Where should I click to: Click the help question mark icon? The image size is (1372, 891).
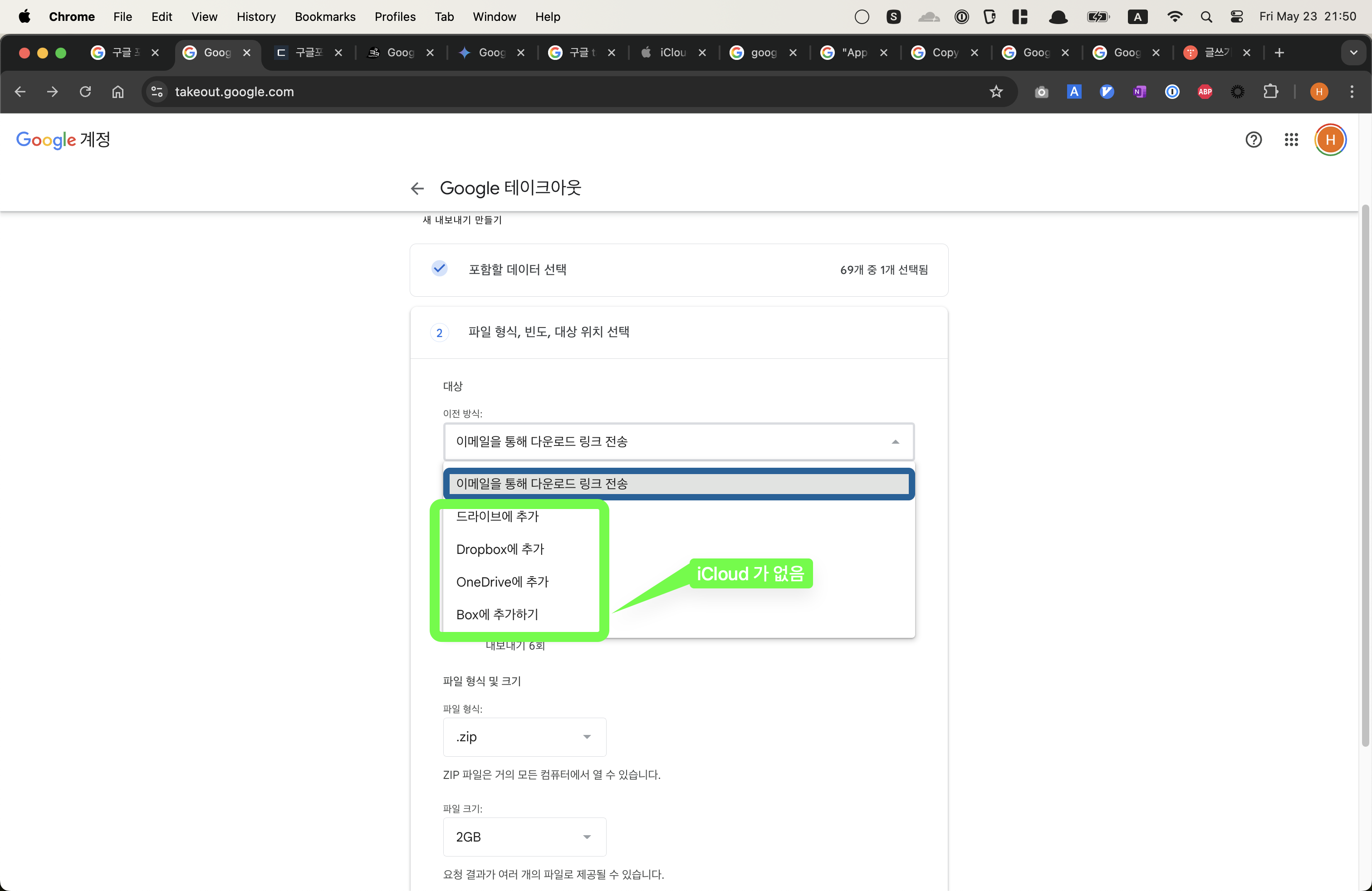coord(1253,140)
